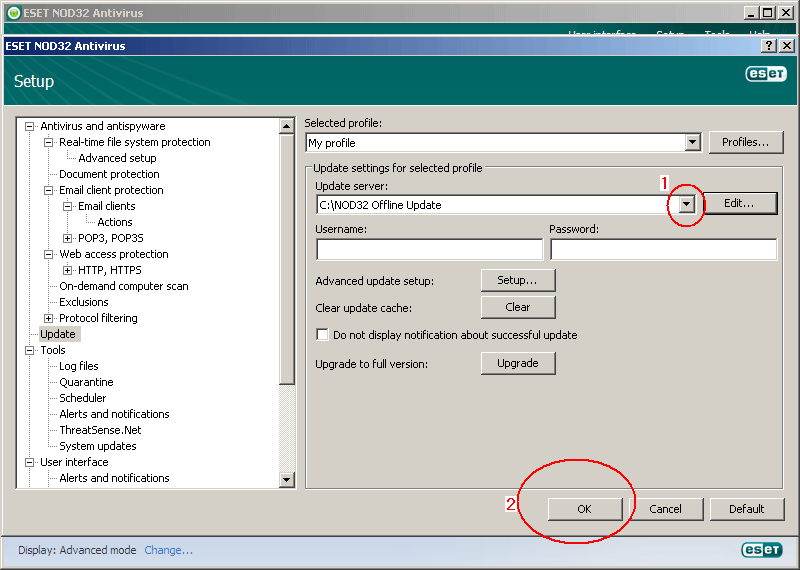
Task: Select the Real-time file system protection label
Action: point(135,142)
